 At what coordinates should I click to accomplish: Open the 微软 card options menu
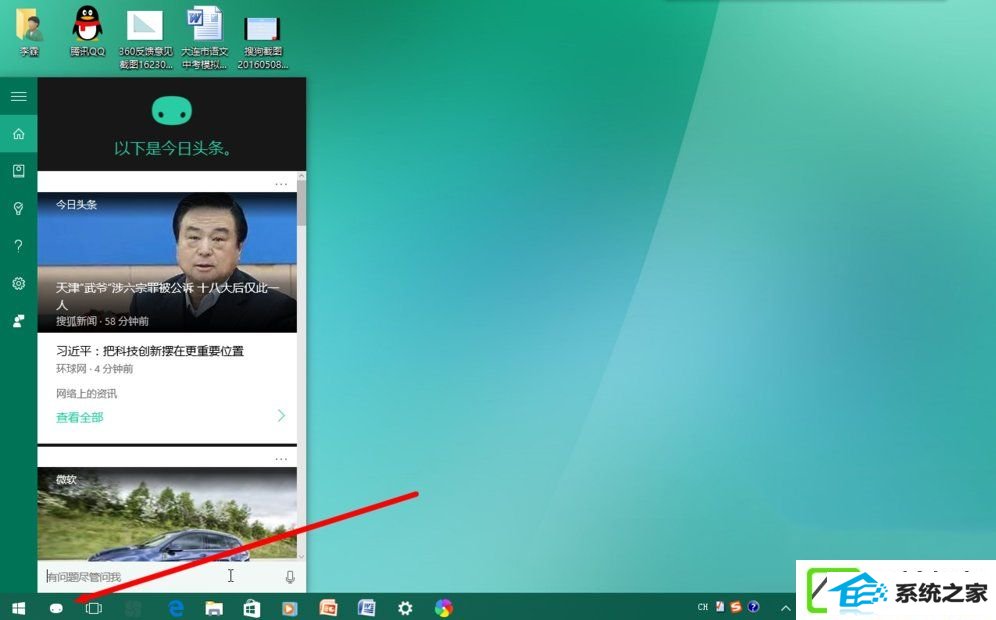[281, 459]
